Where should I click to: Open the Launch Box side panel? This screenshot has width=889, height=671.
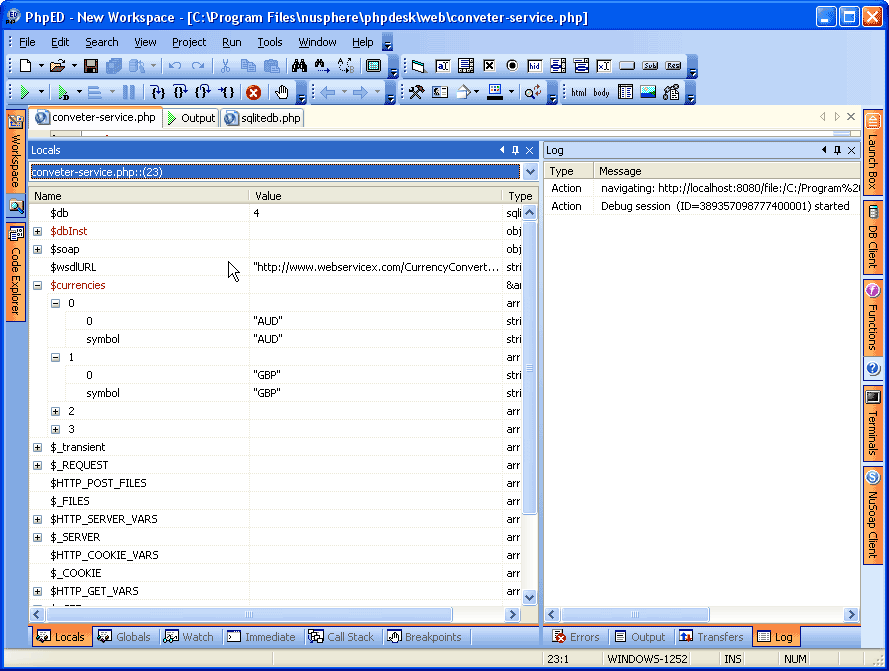pyautogui.click(x=872, y=153)
